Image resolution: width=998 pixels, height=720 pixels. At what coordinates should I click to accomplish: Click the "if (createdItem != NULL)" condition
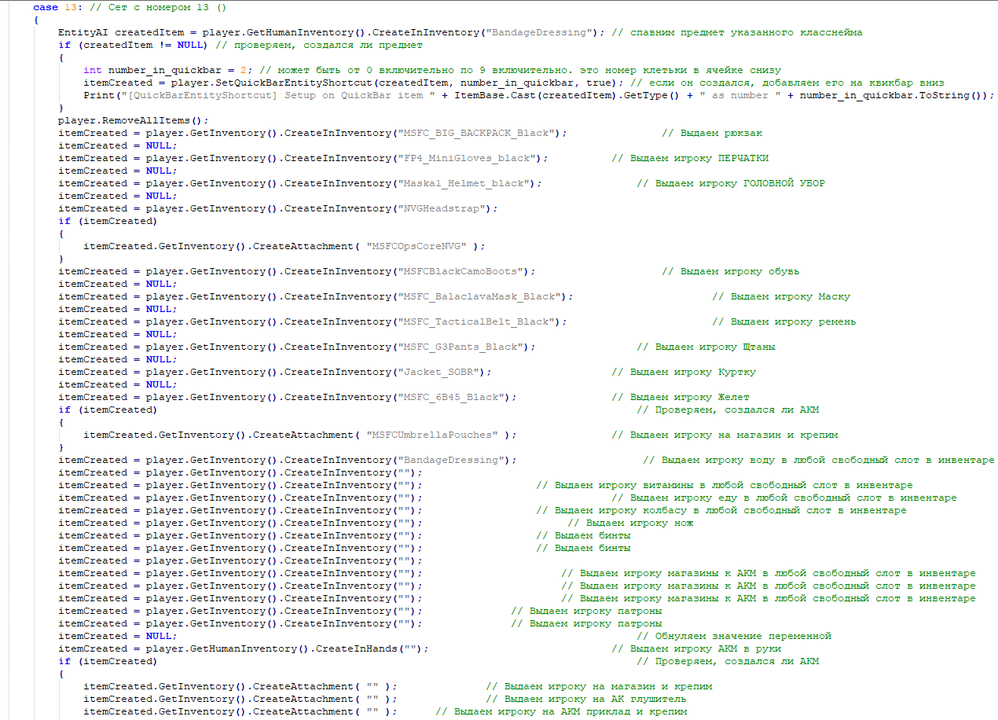[132, 45]
